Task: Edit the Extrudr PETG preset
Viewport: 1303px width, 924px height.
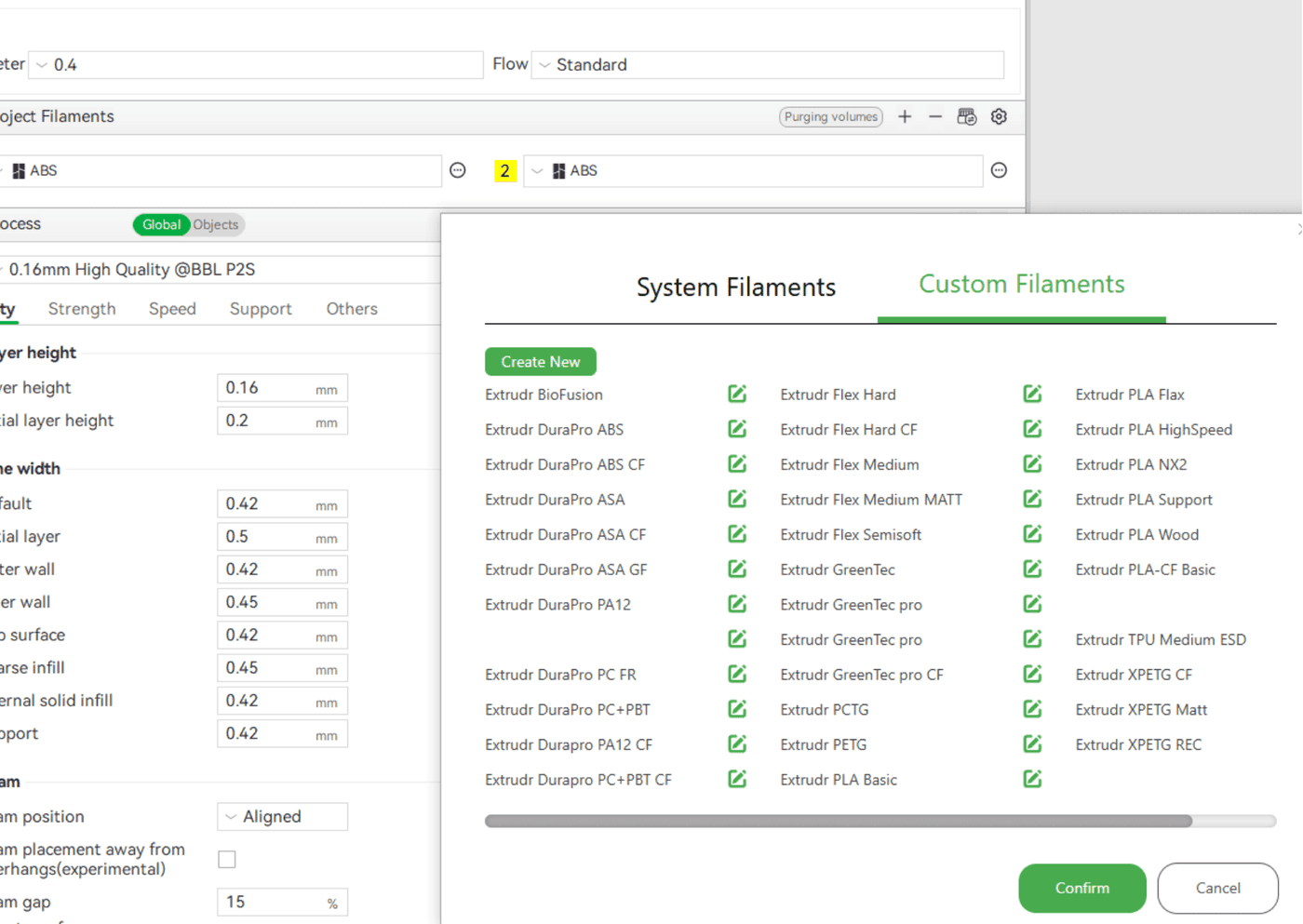Action: (1032, 744)
